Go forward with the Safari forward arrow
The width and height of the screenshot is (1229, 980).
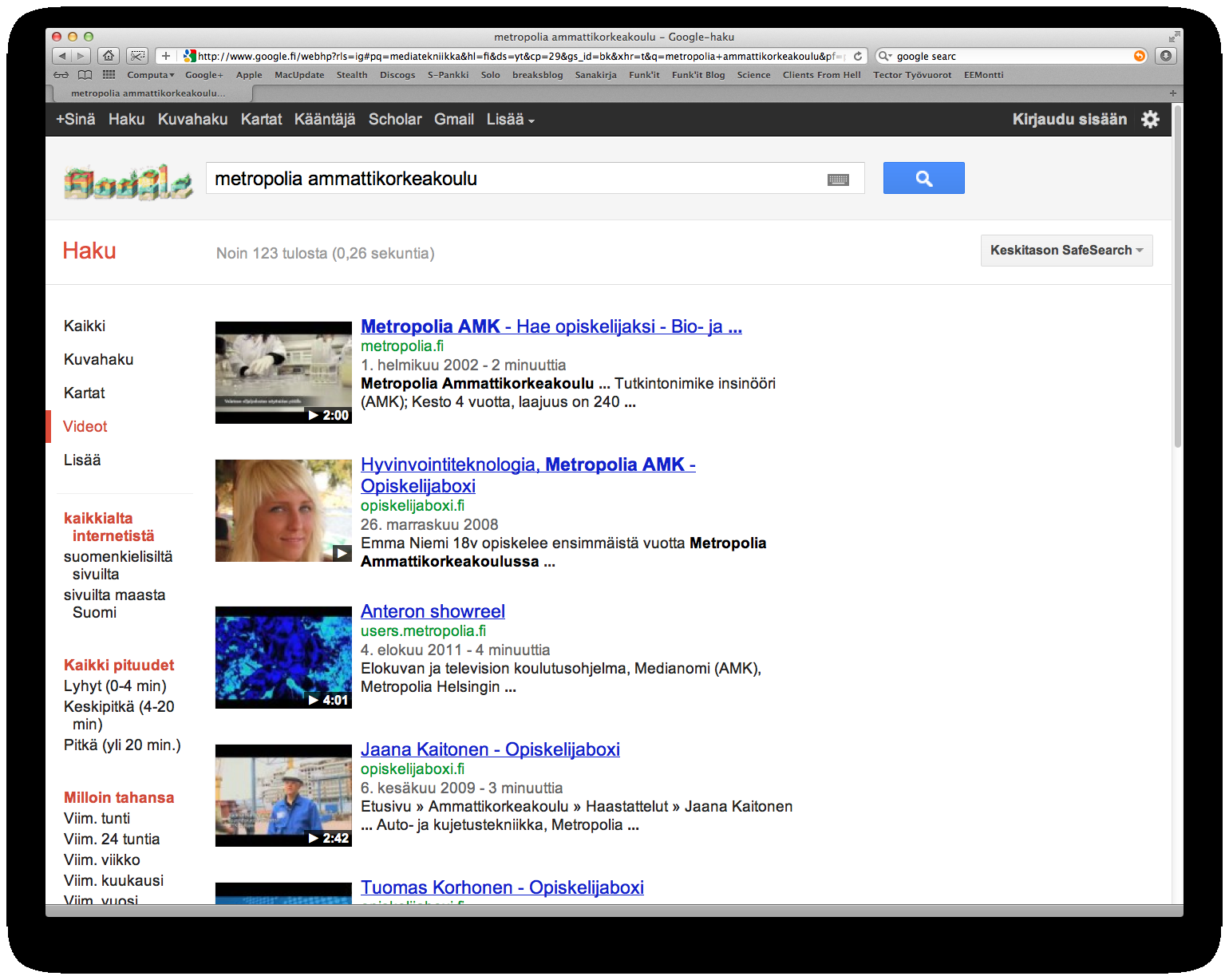(x=81, y=56)
